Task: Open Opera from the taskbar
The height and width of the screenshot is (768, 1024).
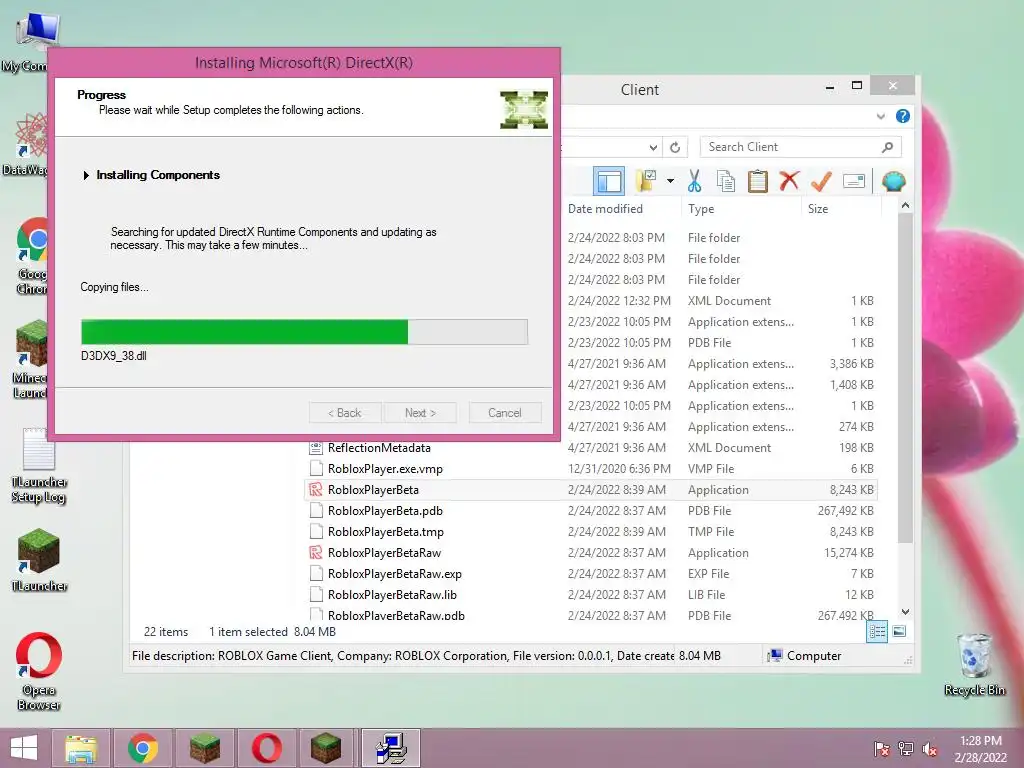Action: coord(266,748)
